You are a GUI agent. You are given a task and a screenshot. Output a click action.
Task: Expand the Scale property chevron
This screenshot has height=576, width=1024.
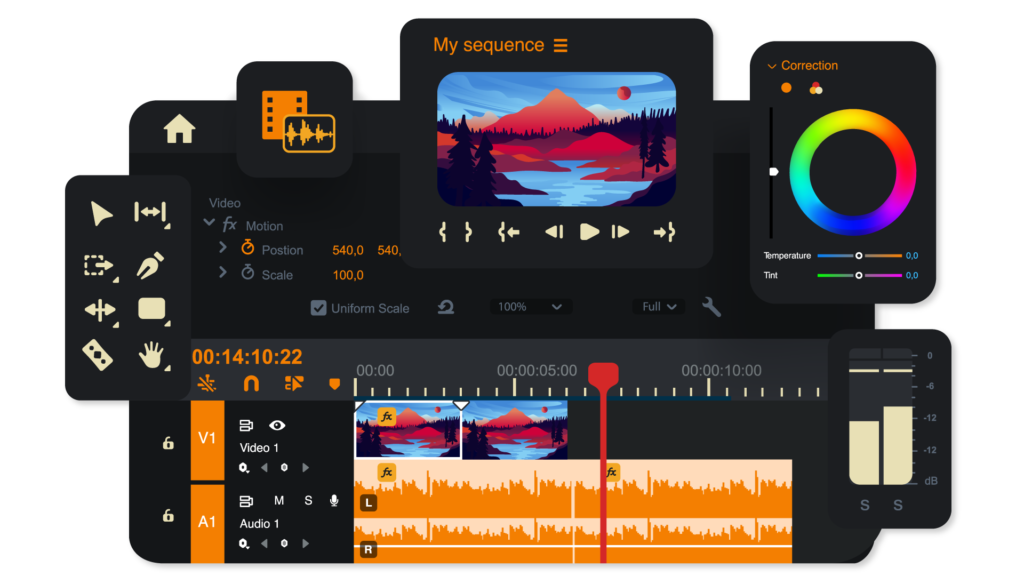point(223,273)
